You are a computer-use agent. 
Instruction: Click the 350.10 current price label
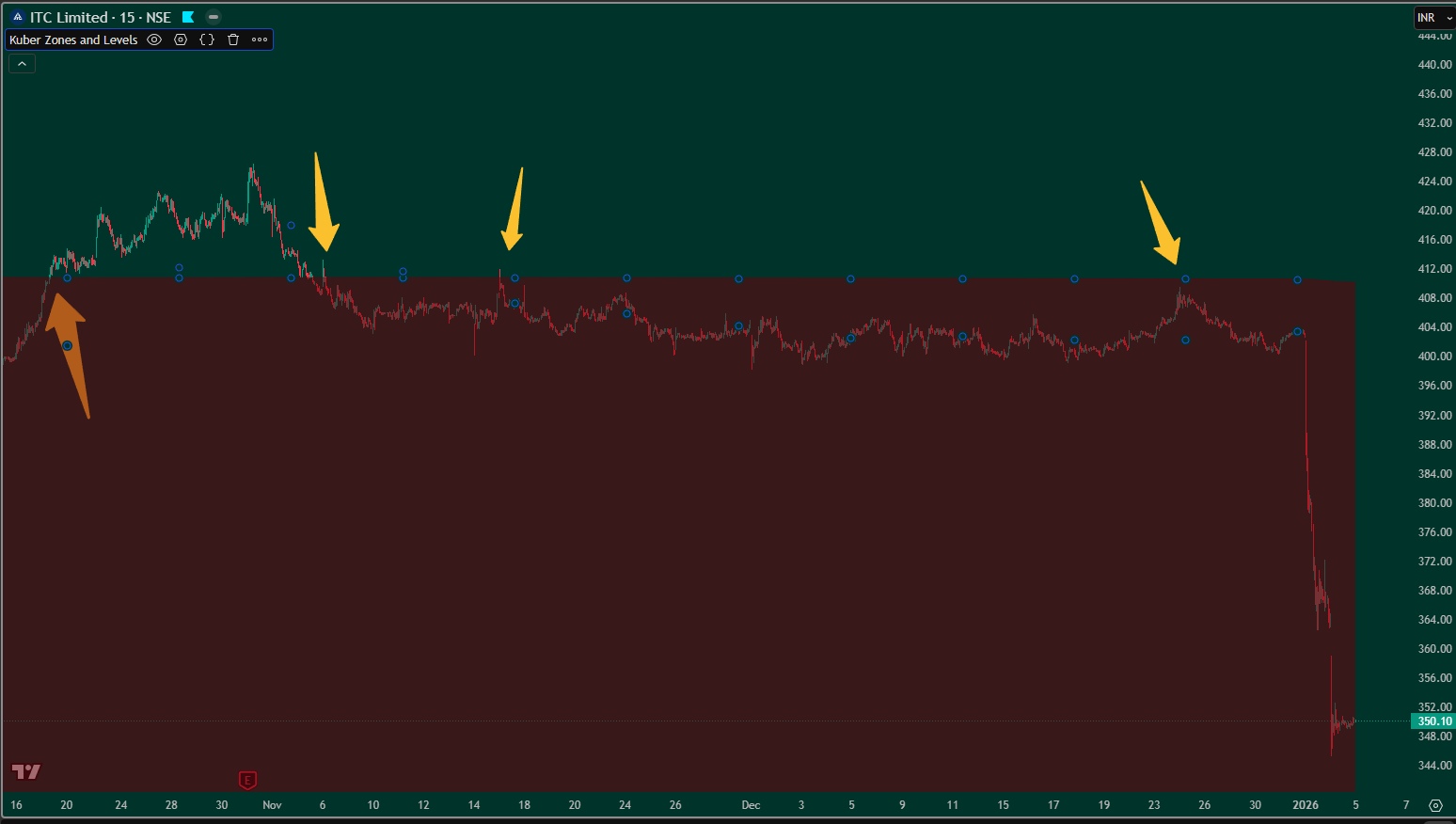coord(1433,721)
